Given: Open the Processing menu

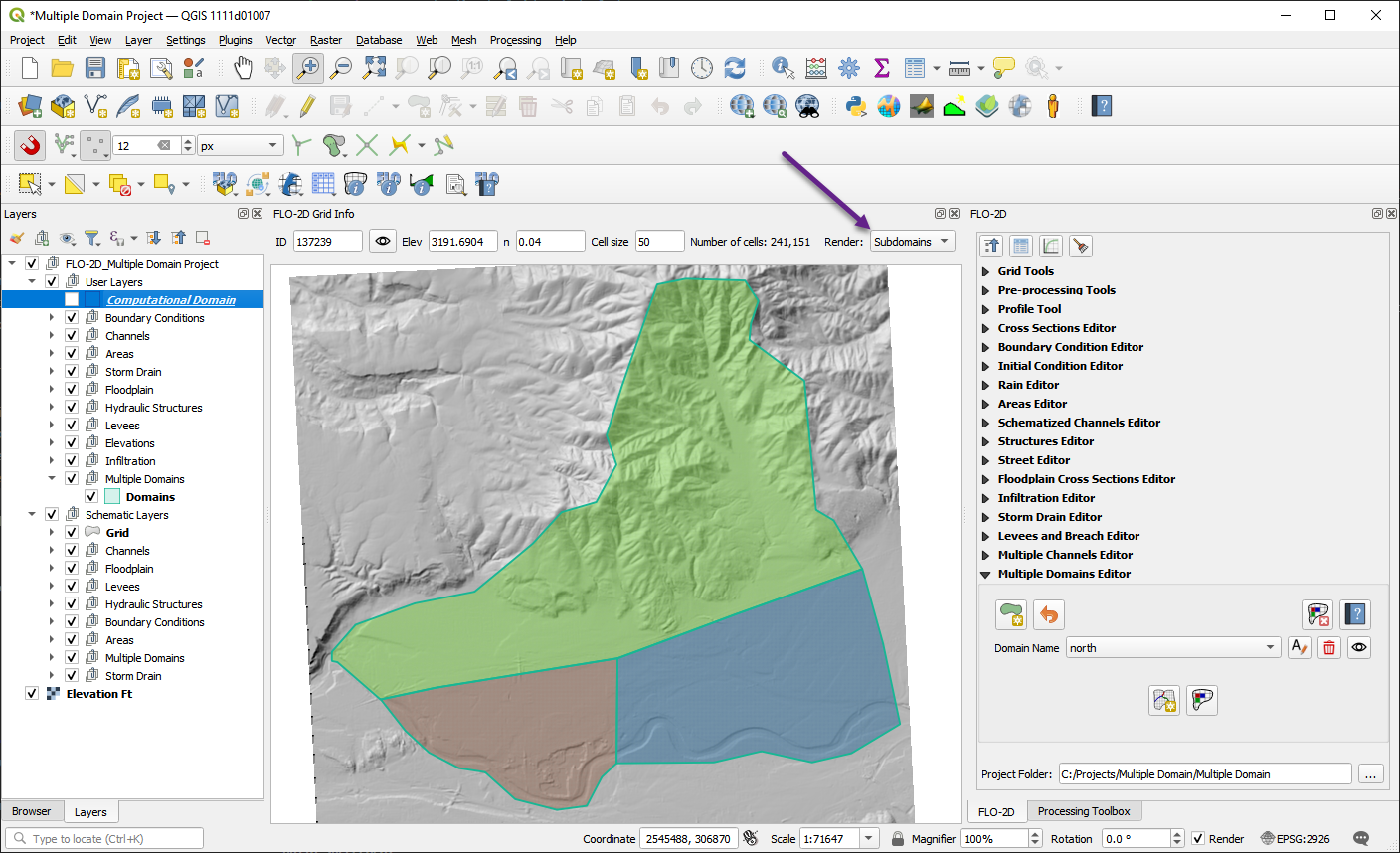Looking at the screenshot, I should 515,40.
